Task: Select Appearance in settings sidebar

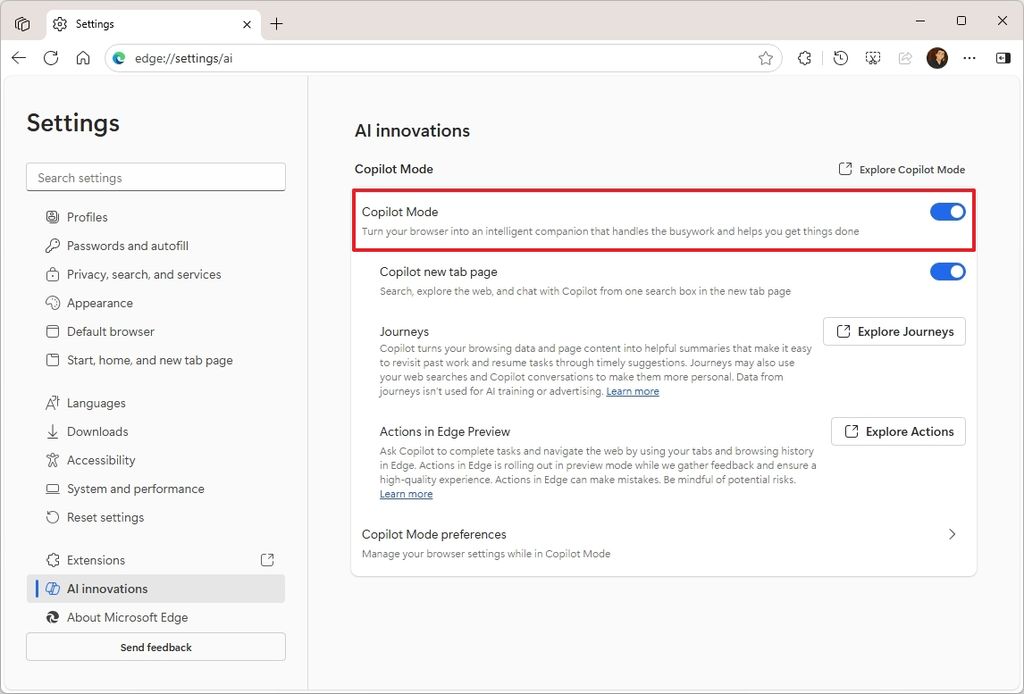Action: (x=155, y=303)
